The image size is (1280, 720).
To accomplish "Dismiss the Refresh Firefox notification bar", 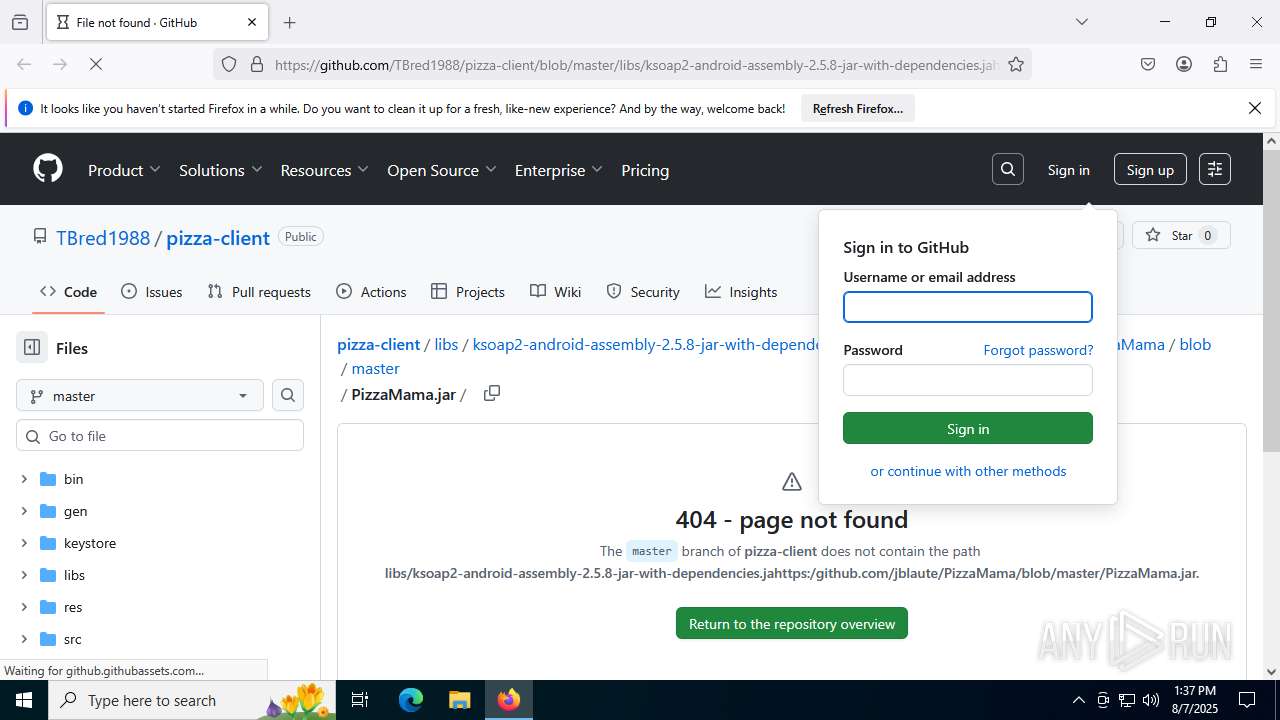I will [x=1255, y=108].
